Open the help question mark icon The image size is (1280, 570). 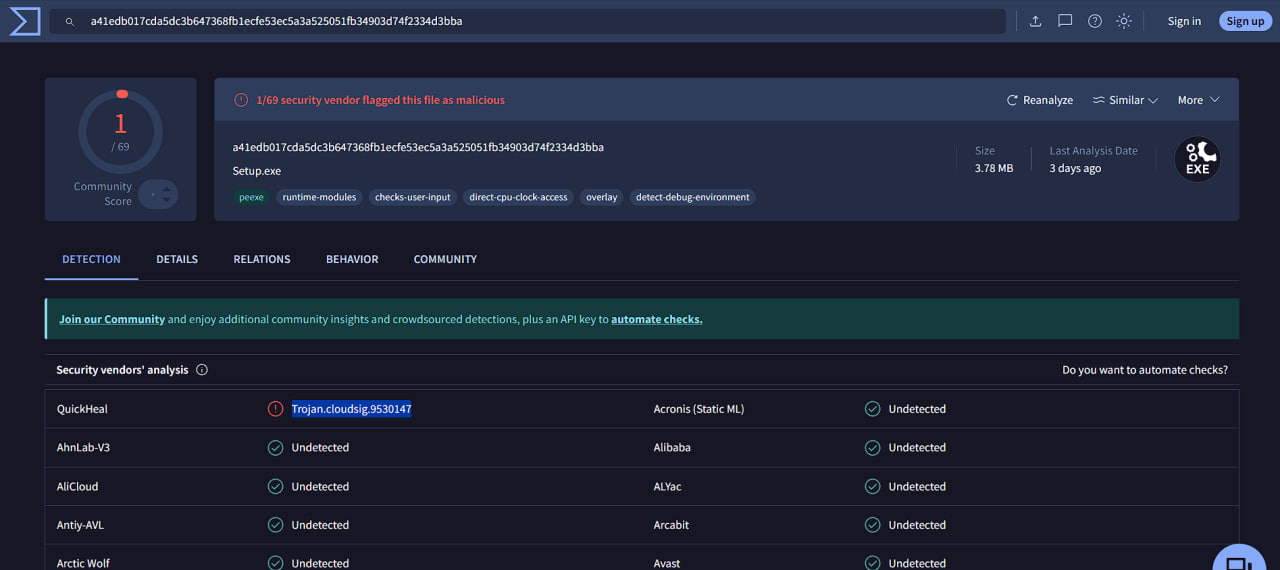(1095, 21)
